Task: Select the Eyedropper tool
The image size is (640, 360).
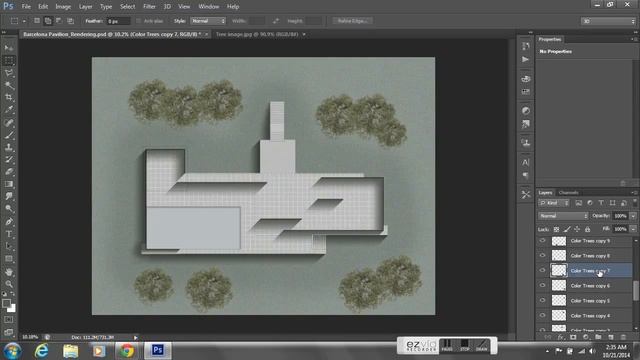Action: [x=9, y=110]
